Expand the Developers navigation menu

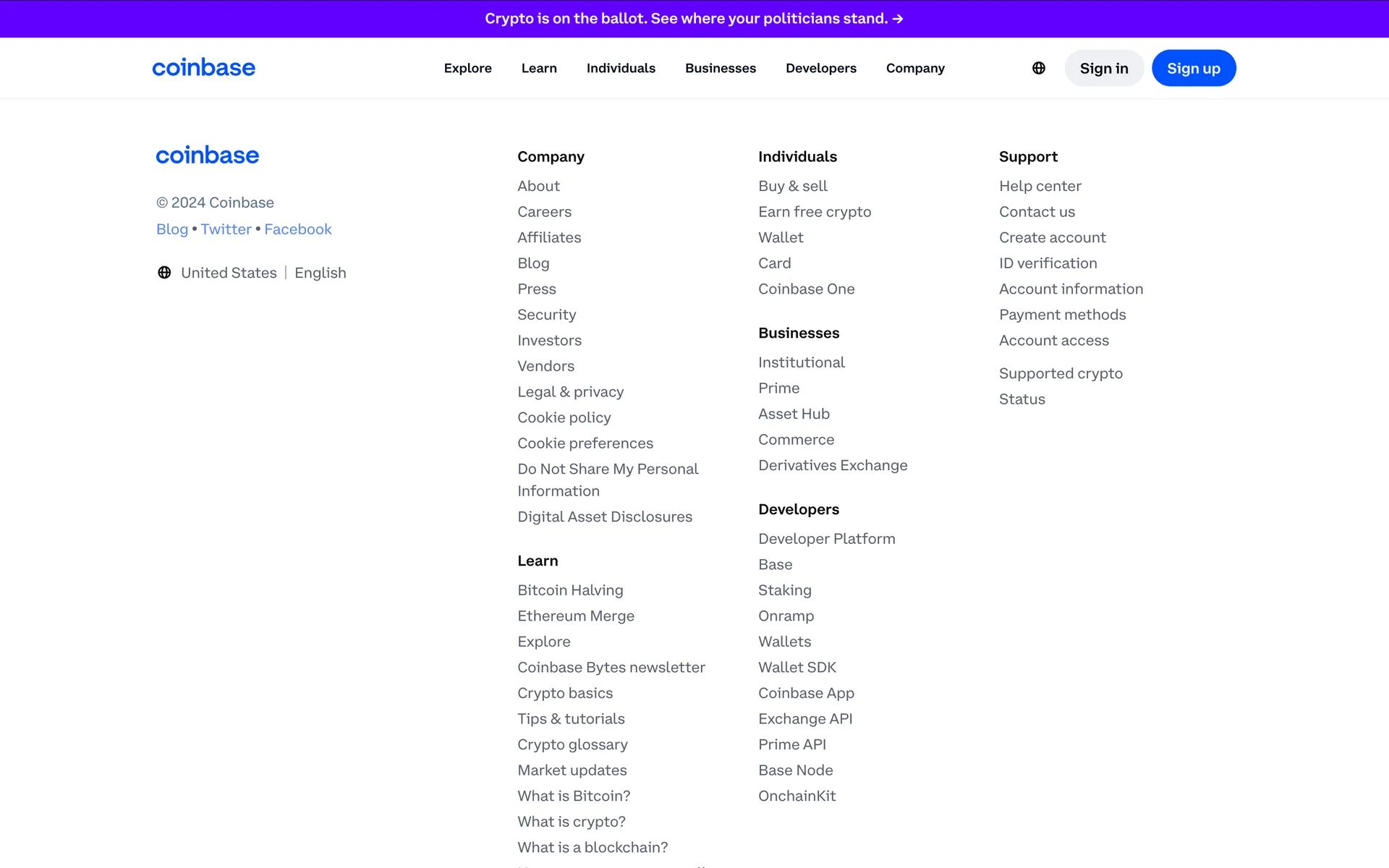820,68
